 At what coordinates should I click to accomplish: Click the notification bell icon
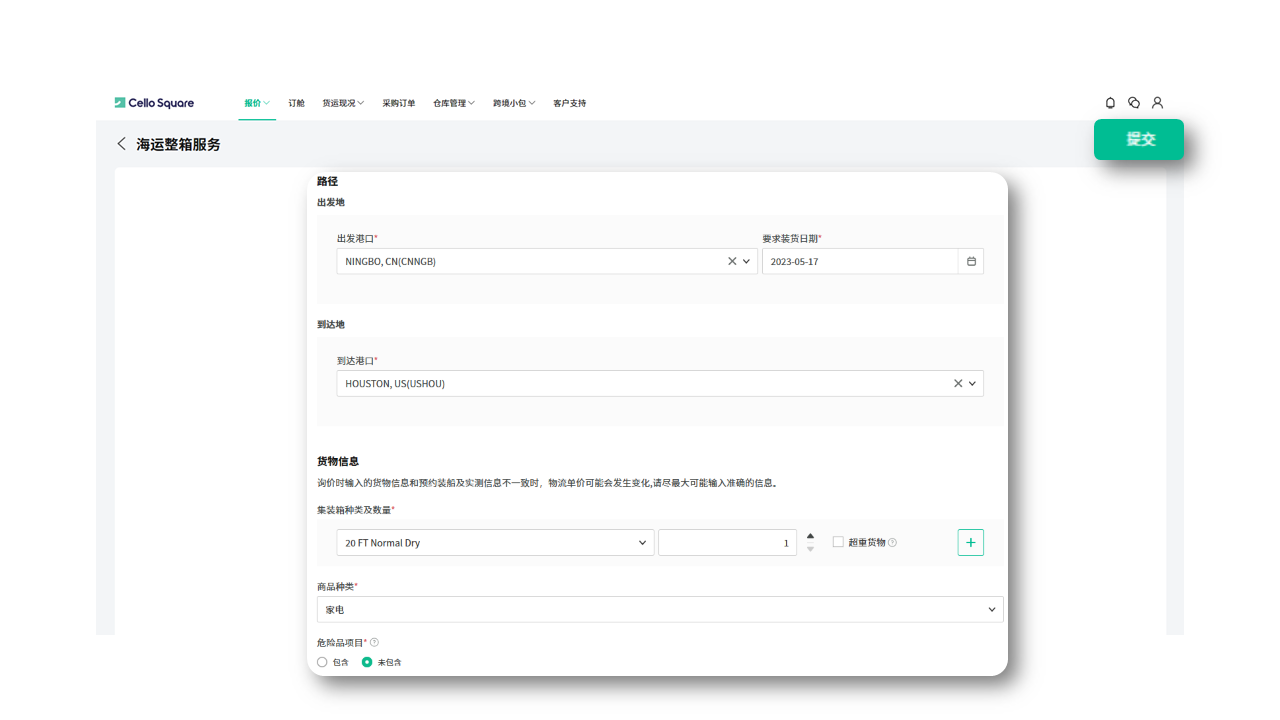tap(1110, 103)
